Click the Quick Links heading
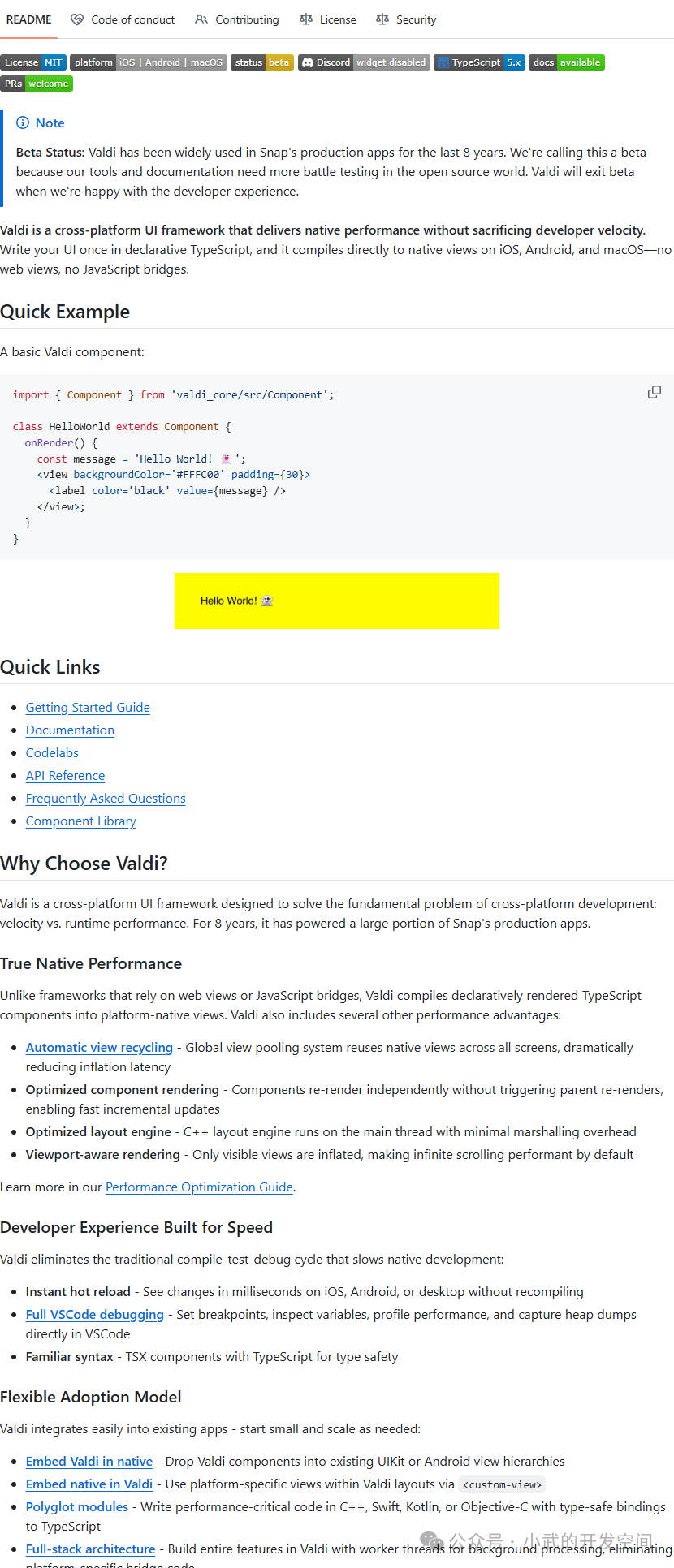This screenshot has width=674, height=1568. point(50,667)
